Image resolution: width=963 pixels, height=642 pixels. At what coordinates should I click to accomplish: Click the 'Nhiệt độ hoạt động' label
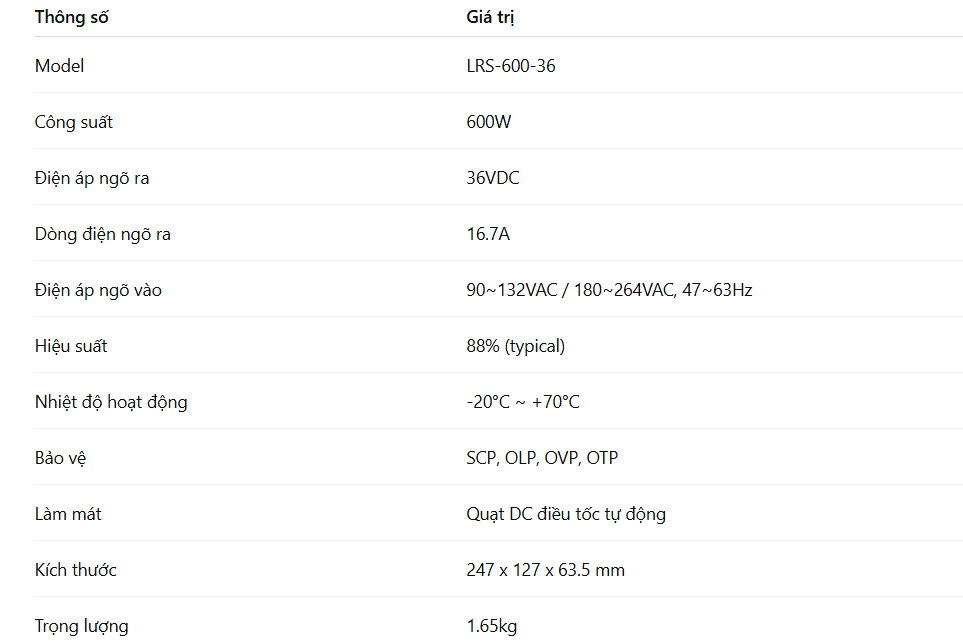[111, 402]
